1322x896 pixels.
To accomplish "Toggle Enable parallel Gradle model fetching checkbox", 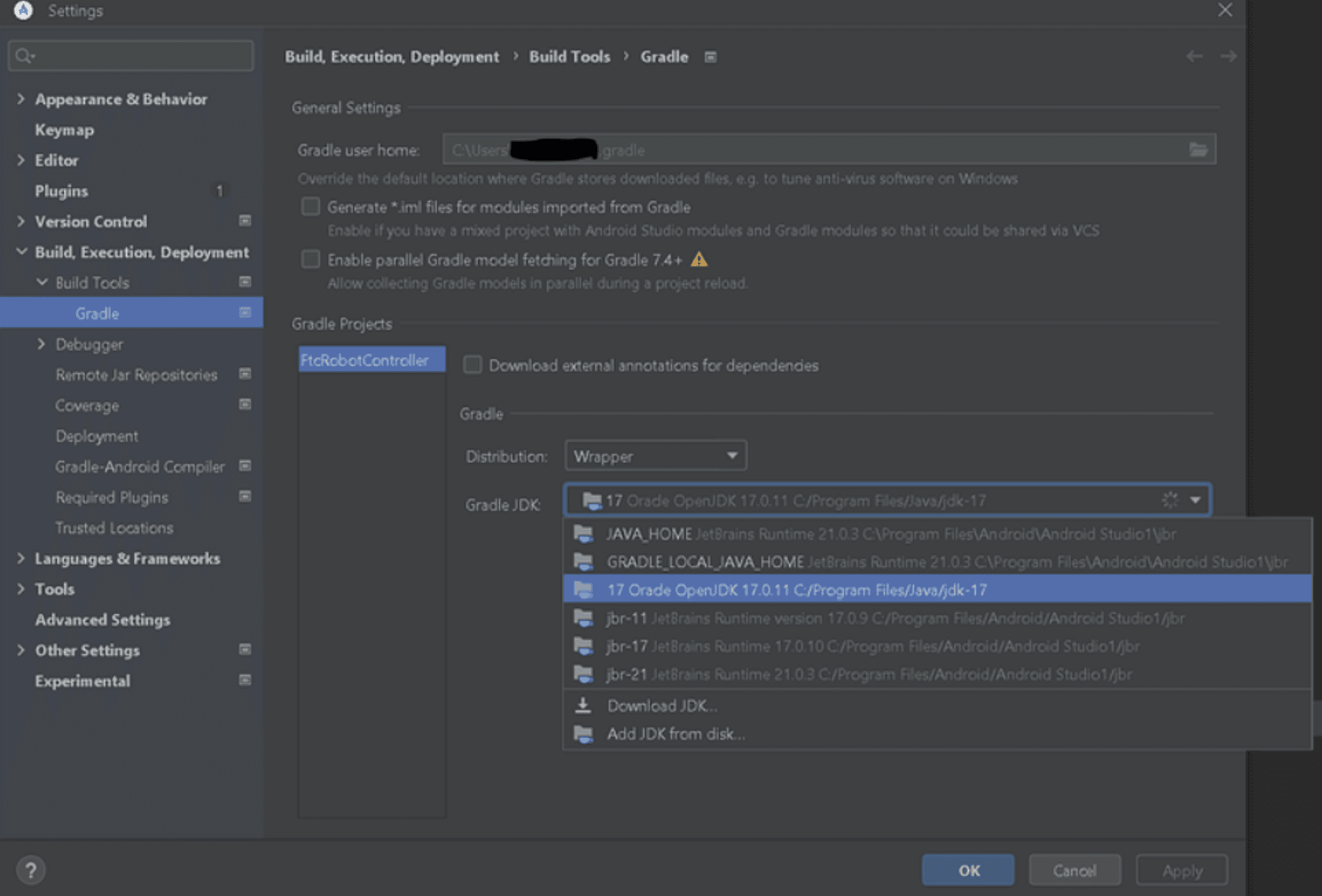I will [311, 260].
